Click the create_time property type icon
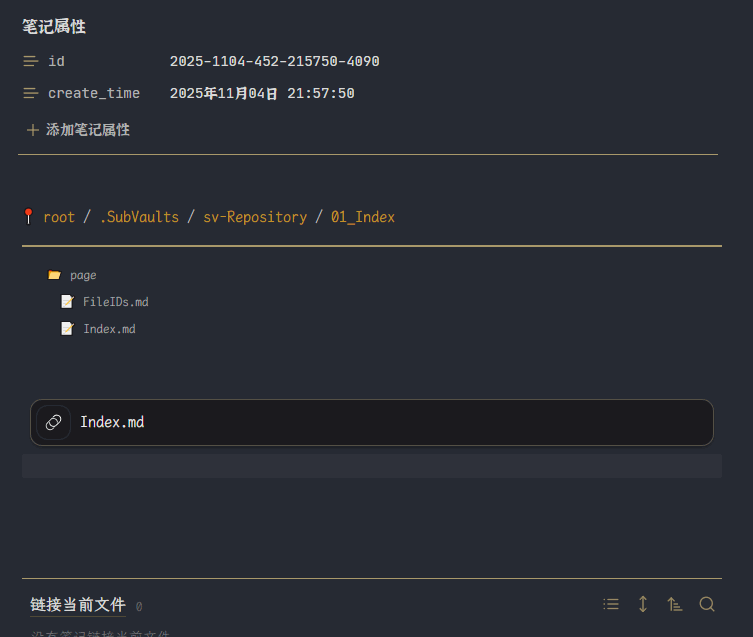The image size is (753, 637). pos(31,94)
